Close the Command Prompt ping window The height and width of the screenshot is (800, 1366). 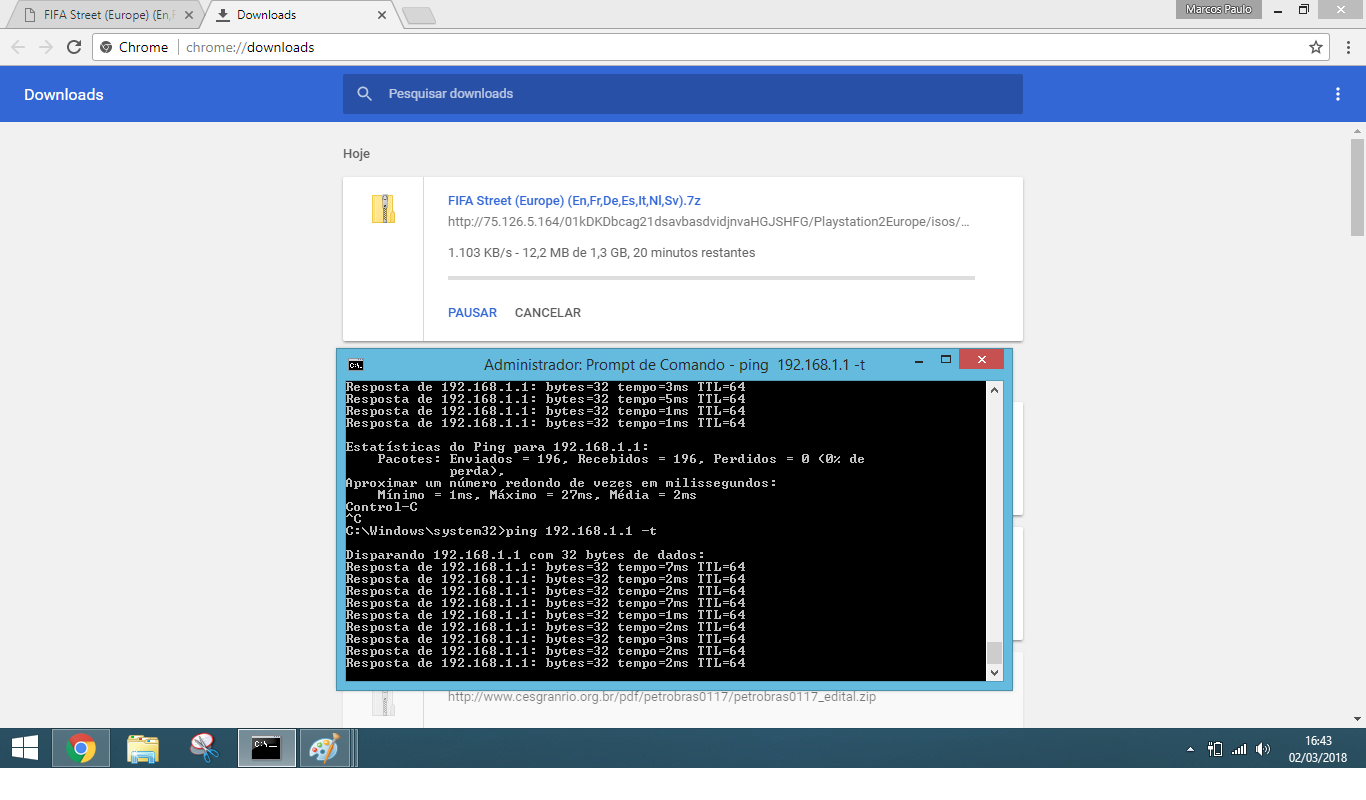981,359
